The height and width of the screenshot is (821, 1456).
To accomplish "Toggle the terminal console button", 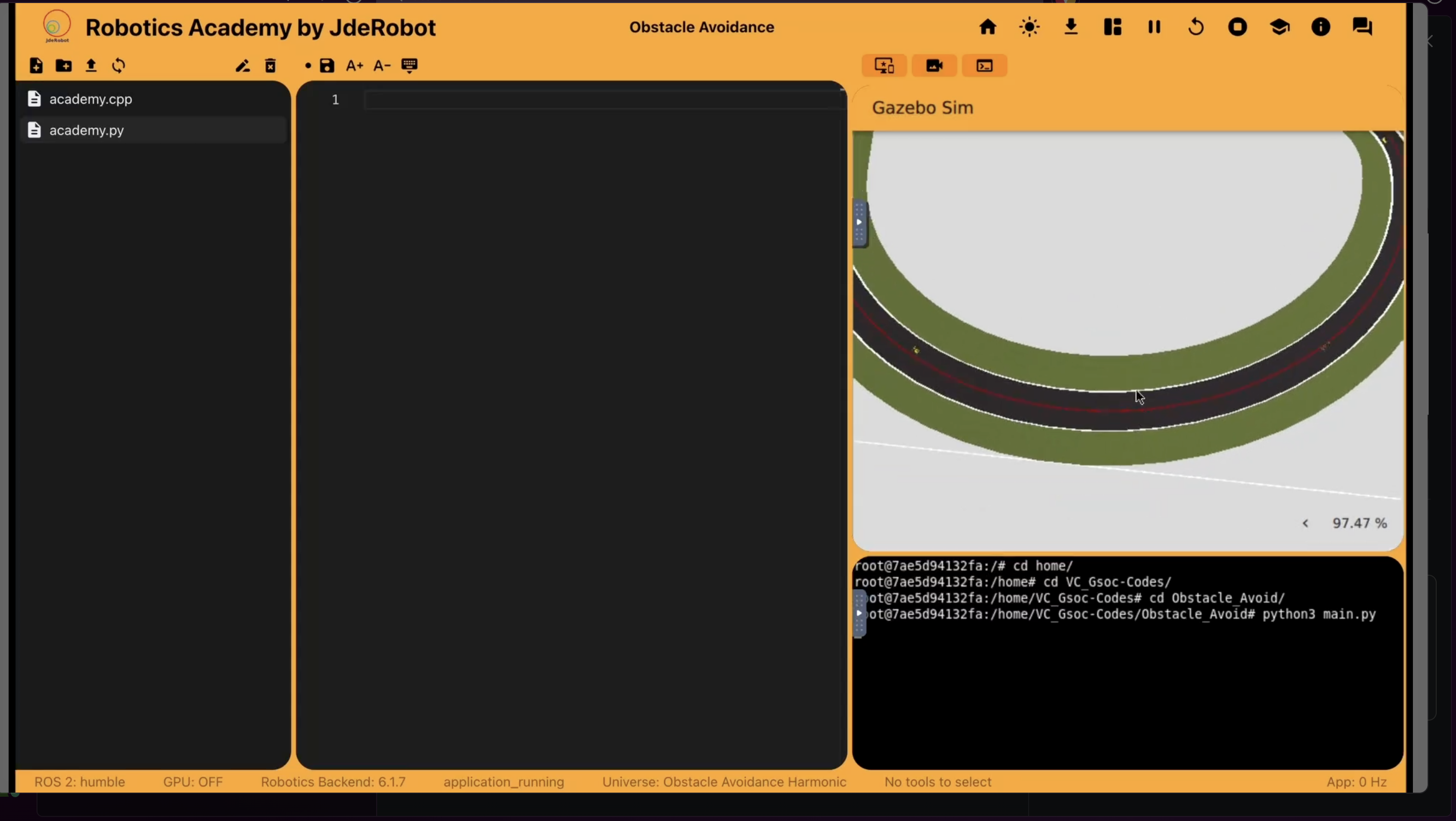I will point(985,65).
